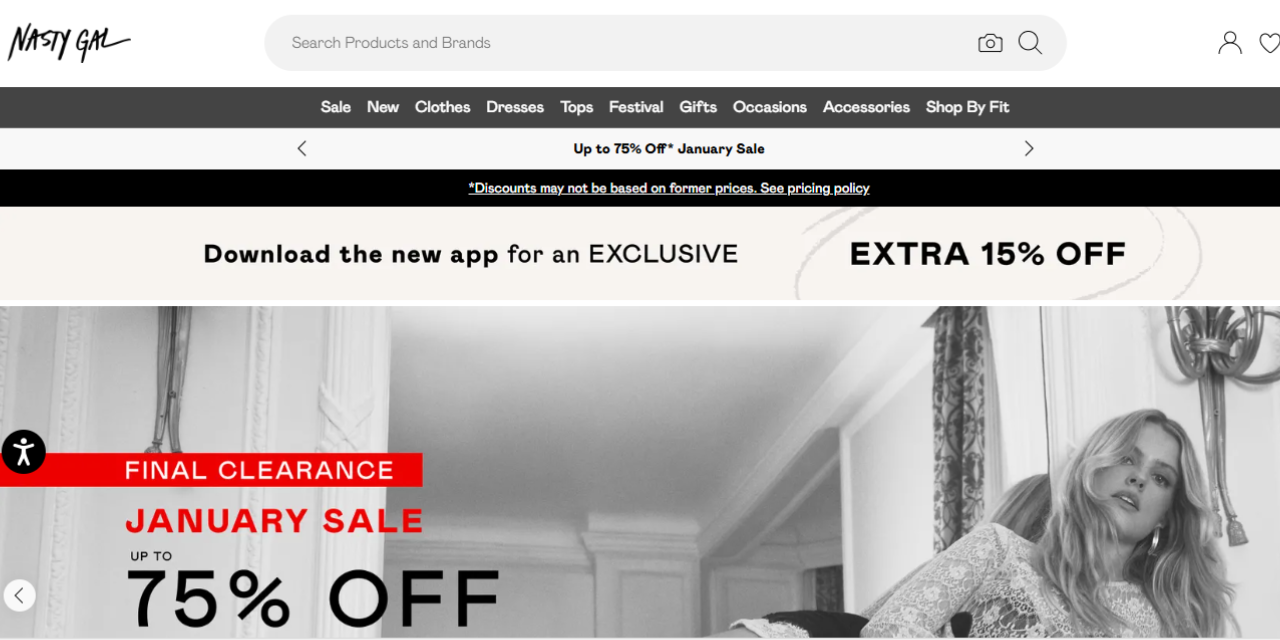
Task: Follow the pricing policy discount link
Action: click(x=669, y=188)
